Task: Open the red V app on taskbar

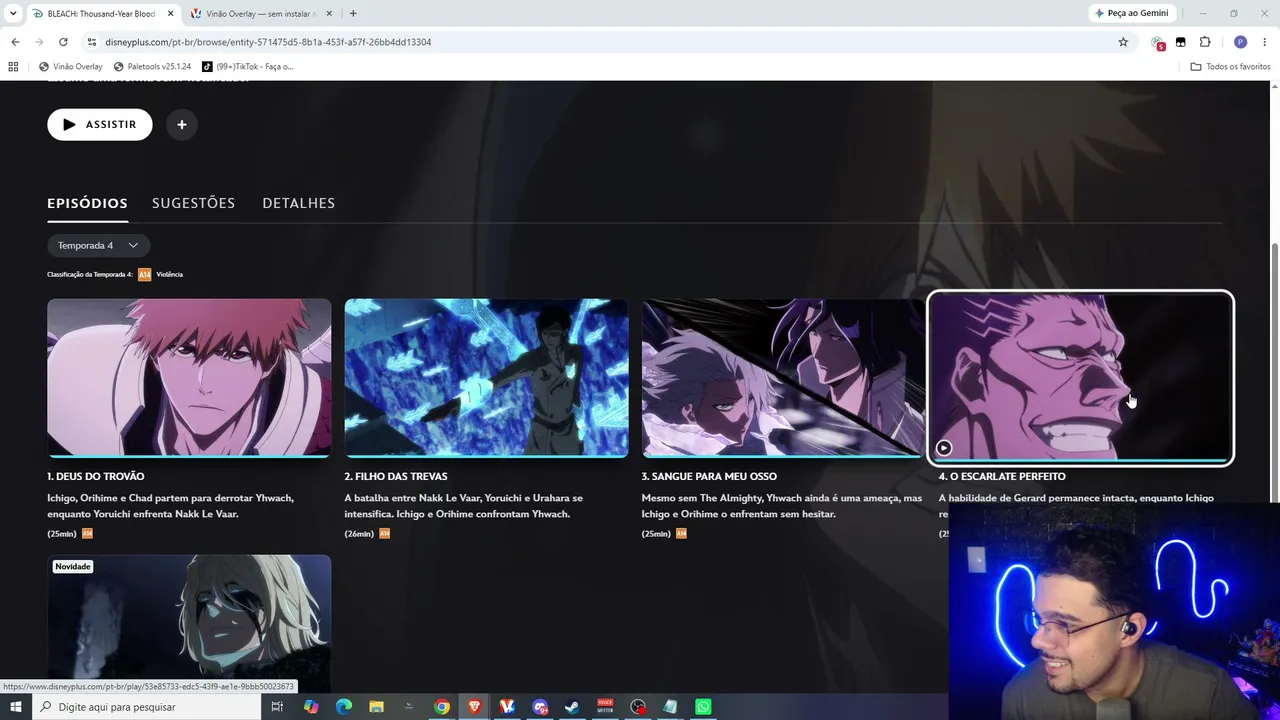Action: pyautogui.click(x=507, y=707)
